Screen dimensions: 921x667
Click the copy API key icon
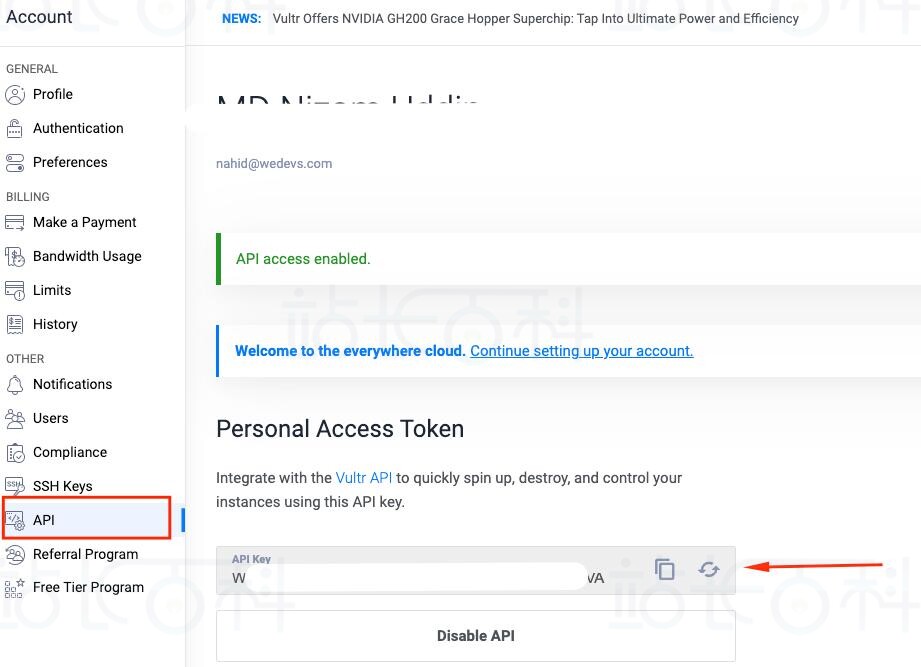(665, 569)
